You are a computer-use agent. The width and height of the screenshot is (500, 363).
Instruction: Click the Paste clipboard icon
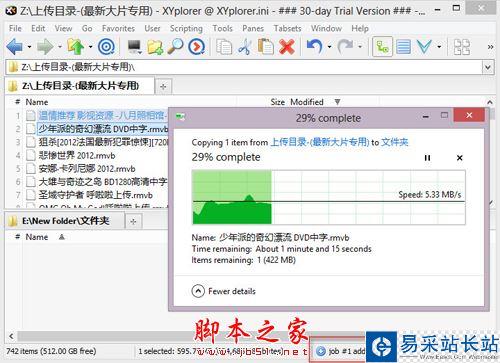[266, 47]
